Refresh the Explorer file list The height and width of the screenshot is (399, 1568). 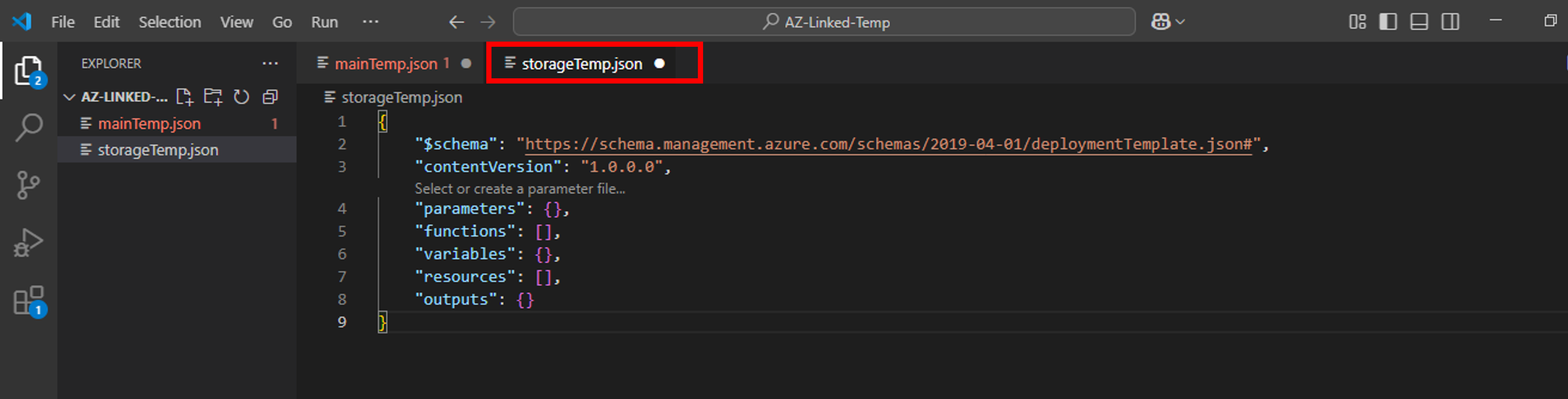[x=241, y=97]
